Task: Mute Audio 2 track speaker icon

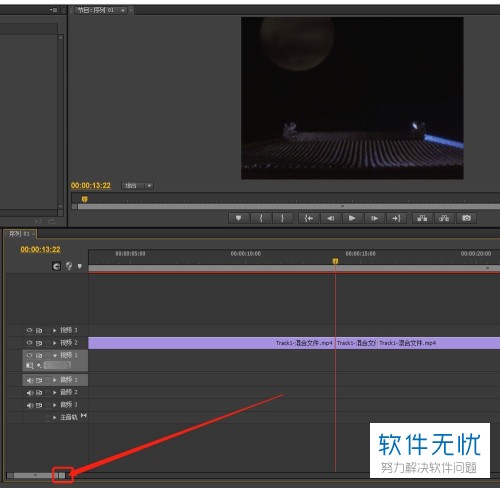Action: click(x=30, y=393)
